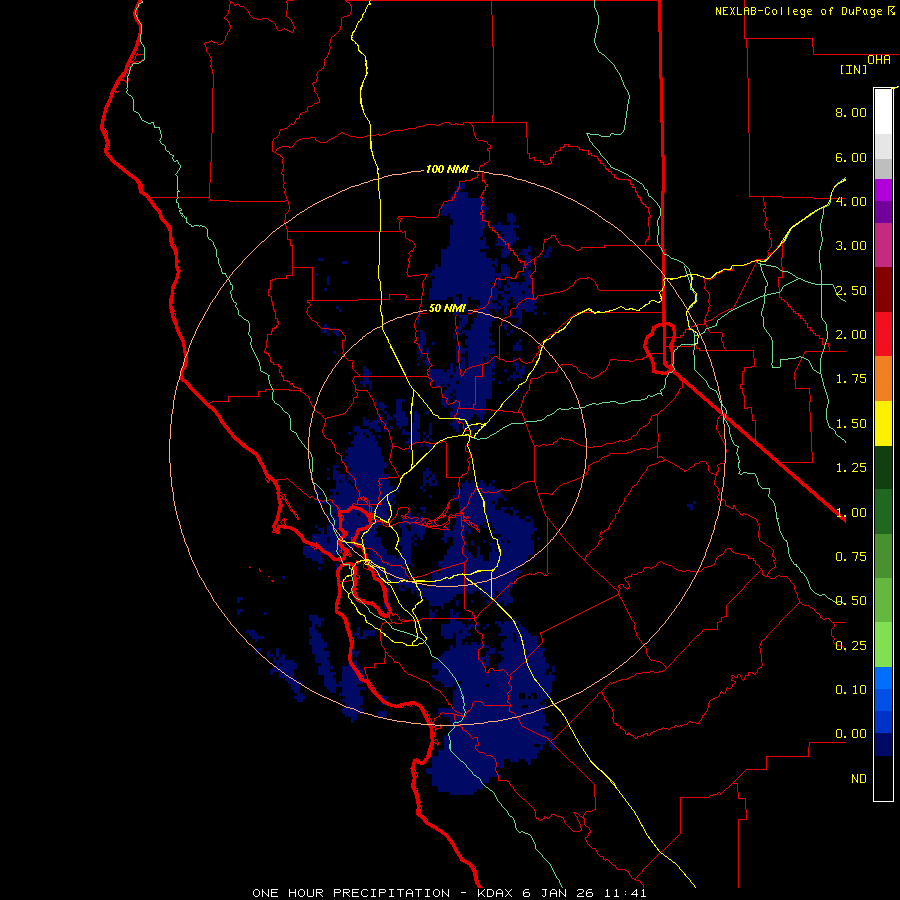Click the 3.00 legend value
The image size is (900, 900).
851,246
